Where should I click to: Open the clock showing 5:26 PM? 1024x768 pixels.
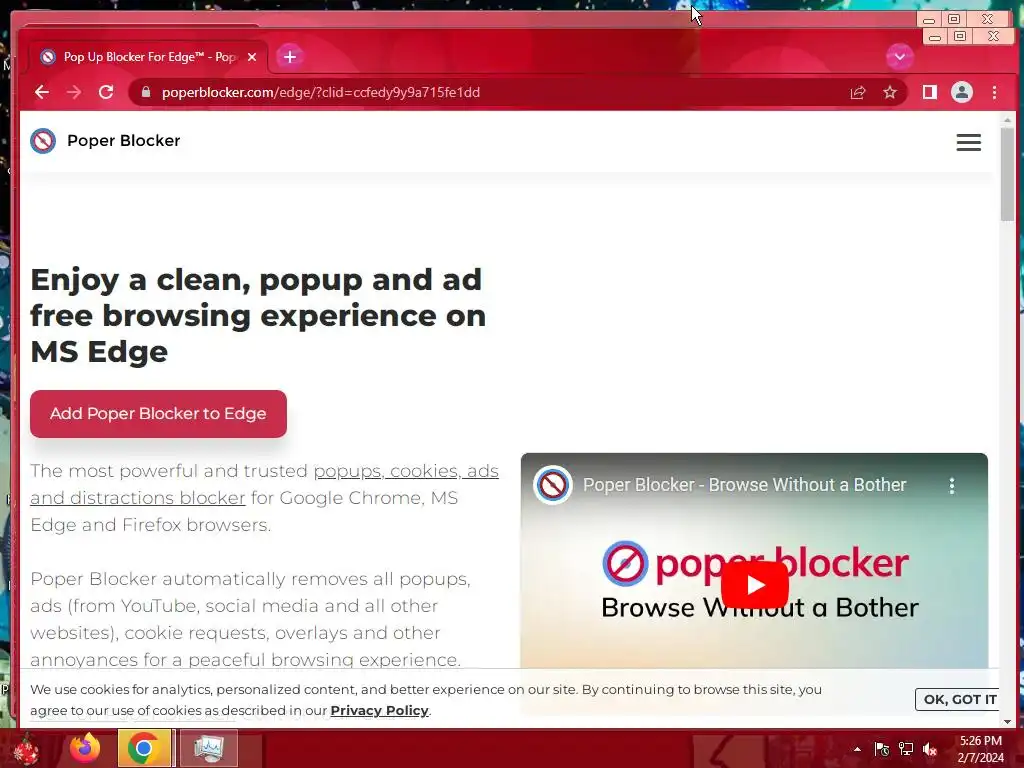click(980, 749)
